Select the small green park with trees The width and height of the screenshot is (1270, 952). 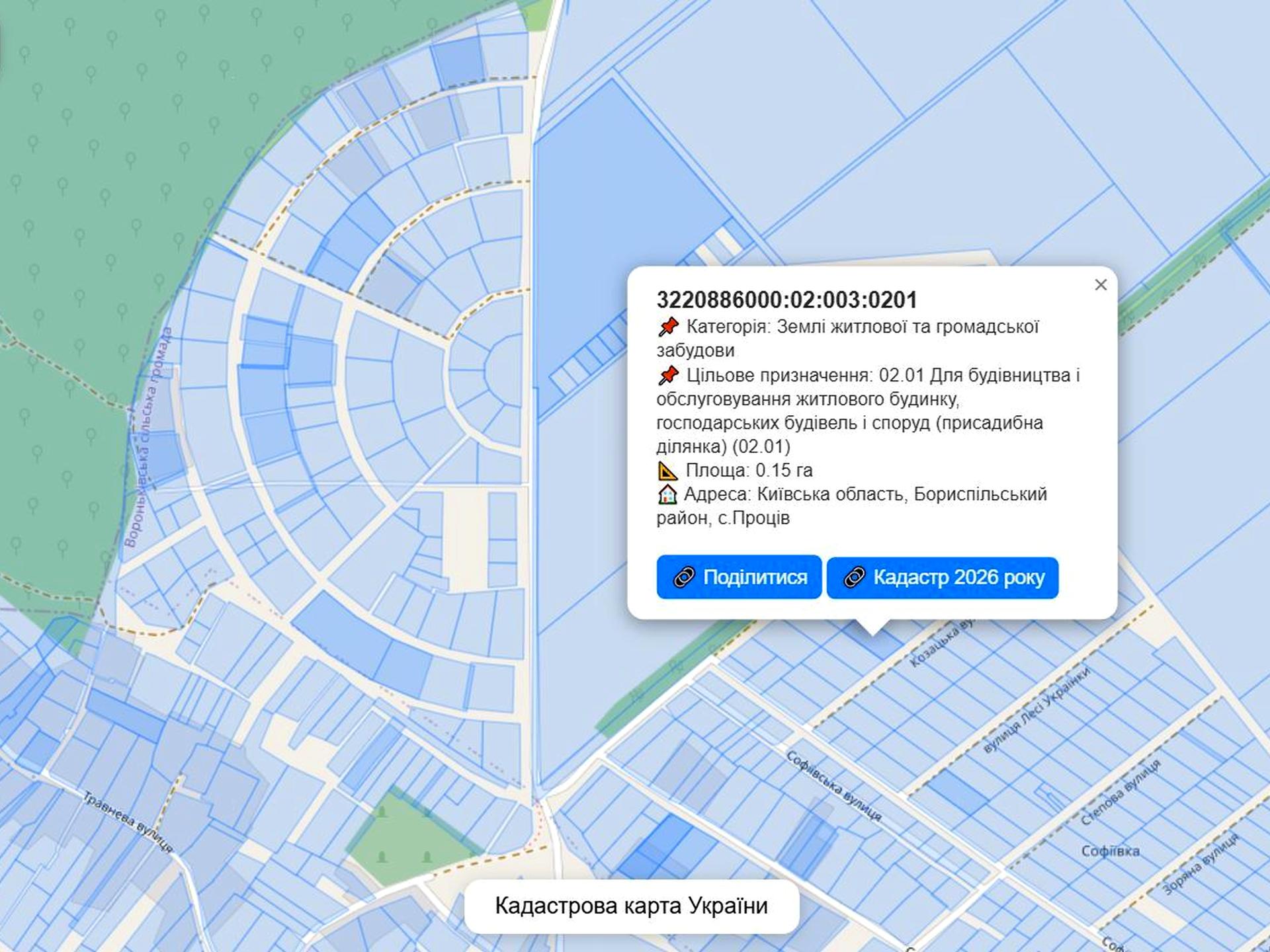click(405, 839)
